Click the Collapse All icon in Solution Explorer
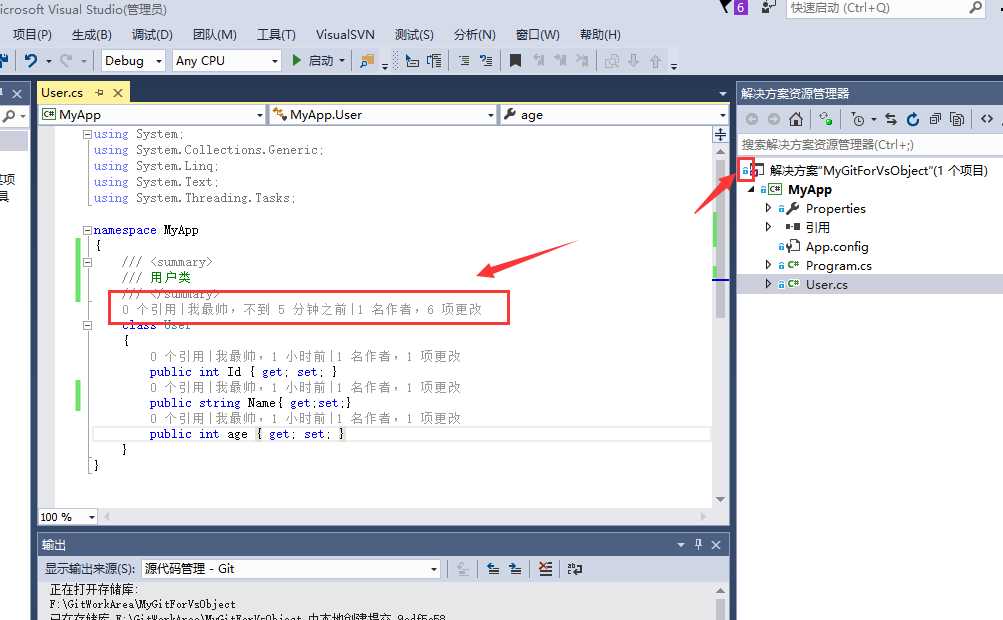This screenshot has width=1003, height=620. point(935,119)
